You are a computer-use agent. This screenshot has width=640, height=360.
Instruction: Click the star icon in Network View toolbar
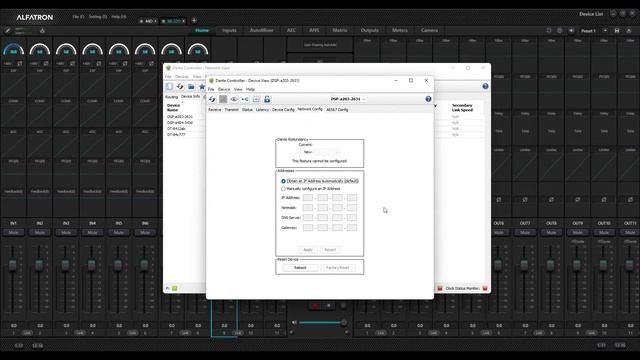(x=202, y=87)
